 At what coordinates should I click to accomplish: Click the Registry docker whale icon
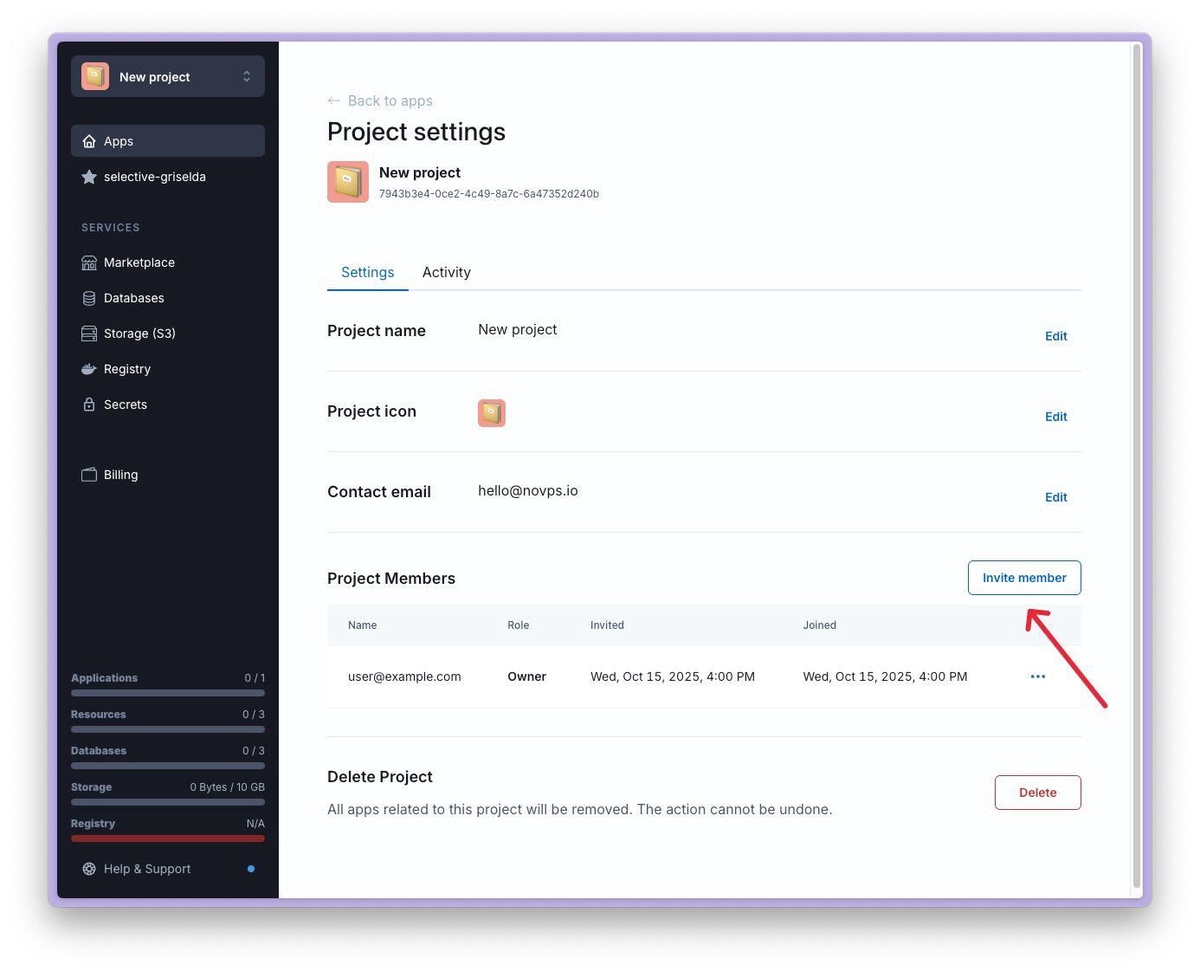coord(89,369)
